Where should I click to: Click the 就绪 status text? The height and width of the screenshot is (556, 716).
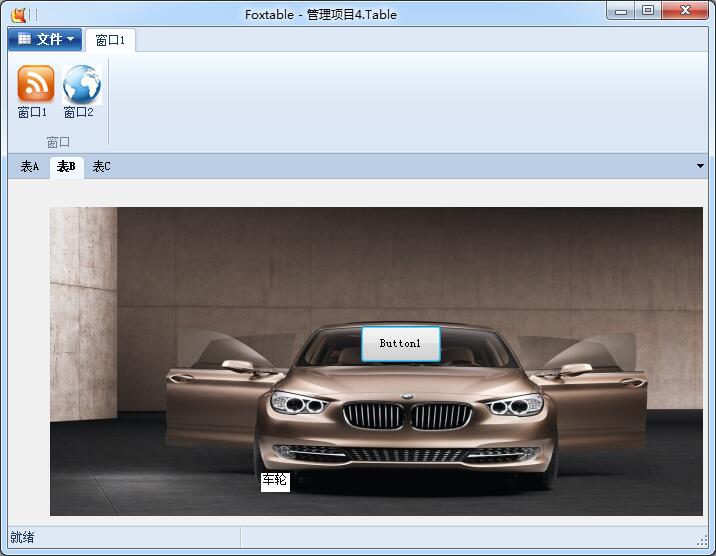pos(22,537)
